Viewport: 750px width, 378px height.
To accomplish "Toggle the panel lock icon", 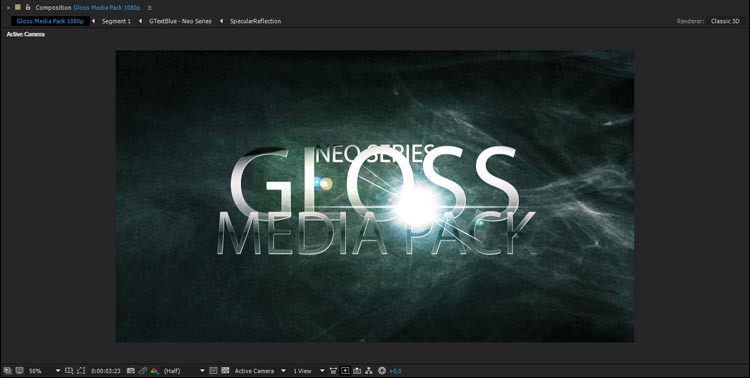I will (28, 7).
